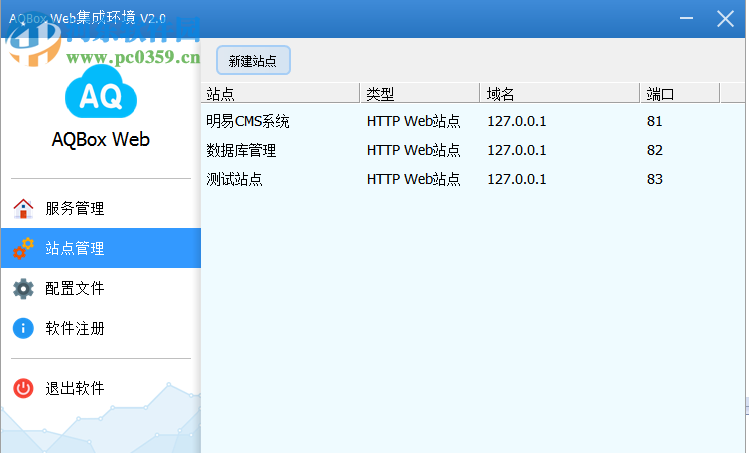Click the red power icon beside 退出软件

pos(23,388)
